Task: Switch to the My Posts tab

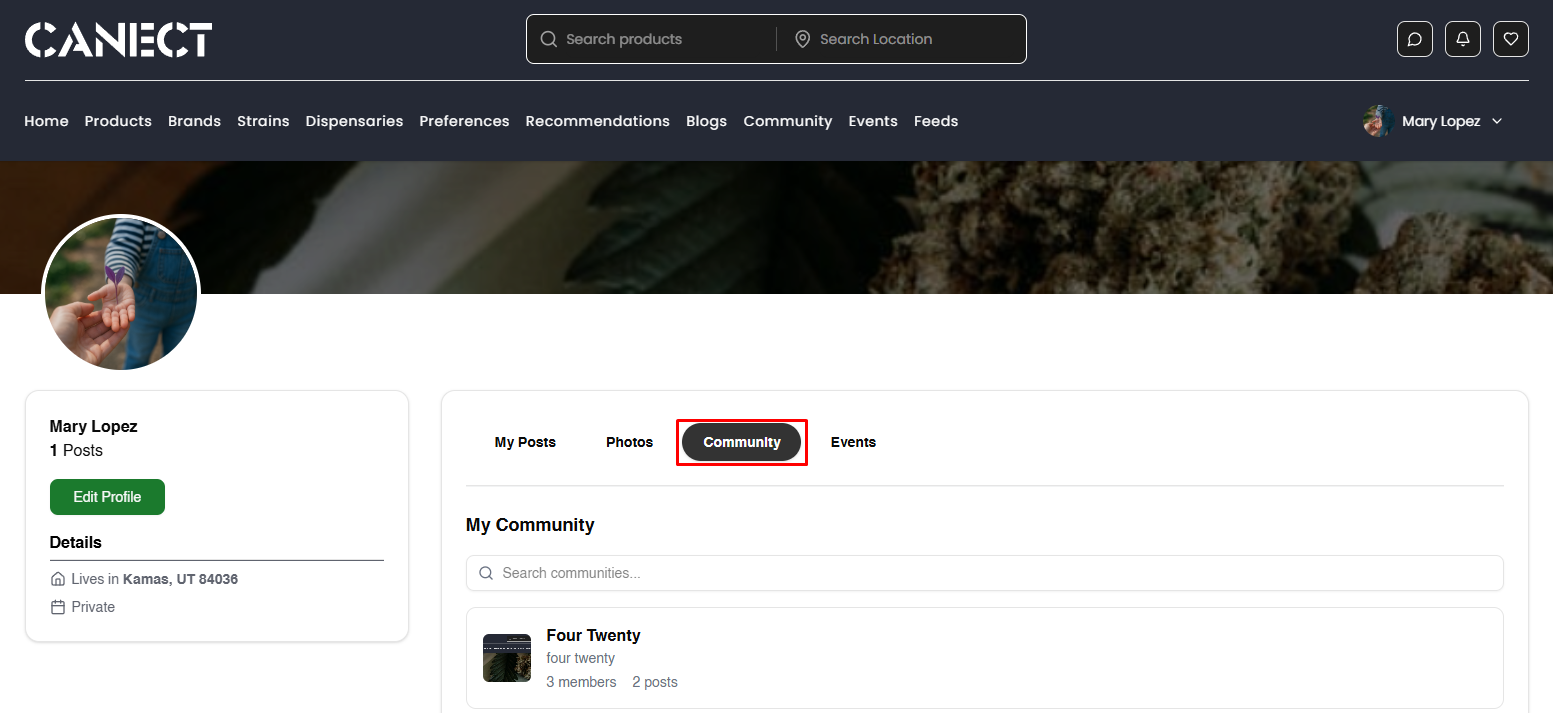Action: (525, 442)
